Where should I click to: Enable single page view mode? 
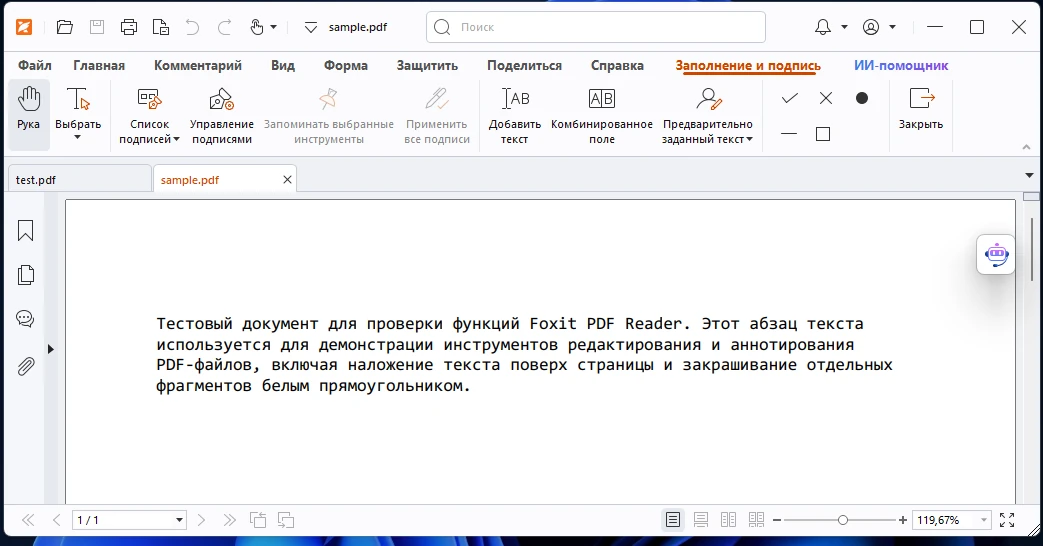(x=673, y=520)
